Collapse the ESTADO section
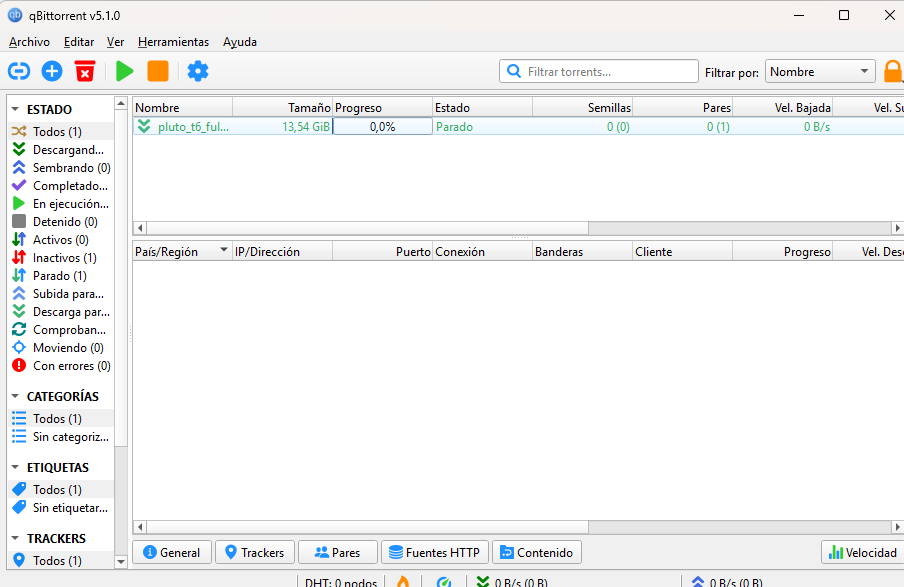Image resolution: width=904 pixels, height=587 pixels. pos(16,109)
